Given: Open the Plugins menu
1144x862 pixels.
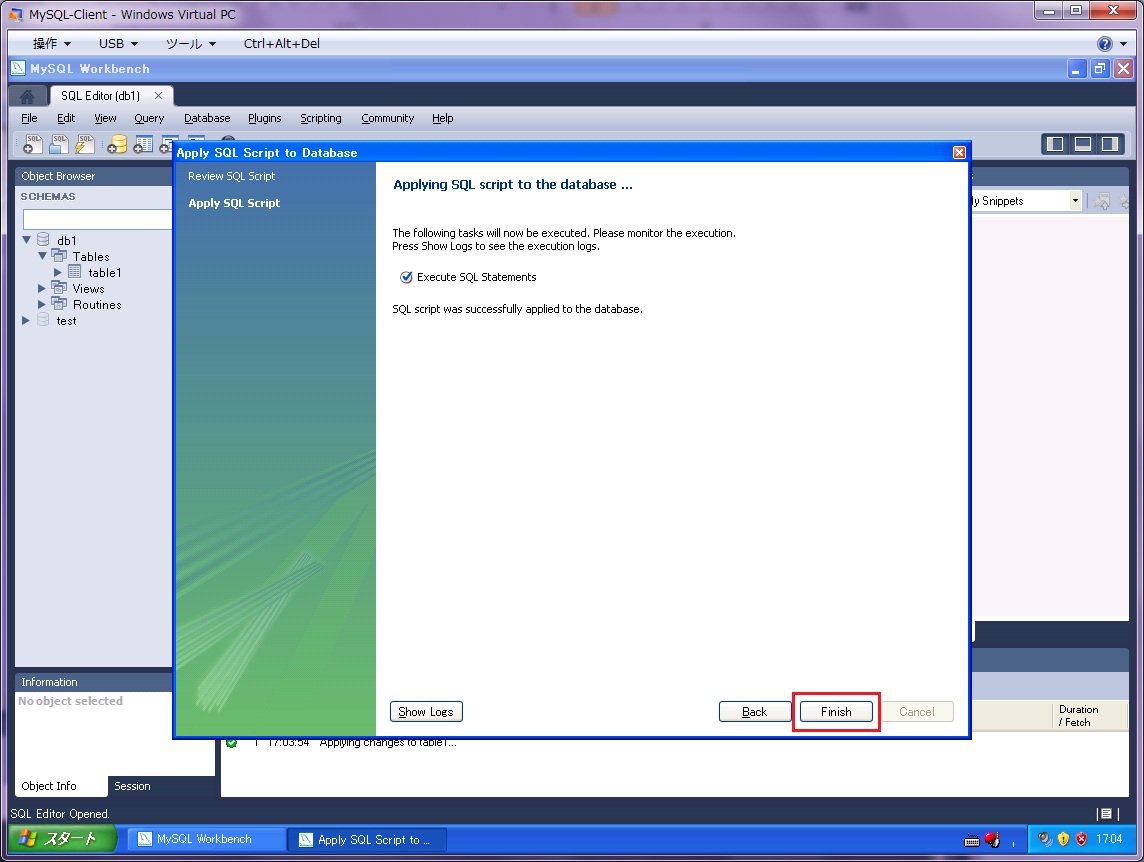Looking at the screenshot, I should pyautogui.click(x=264, y=118).
